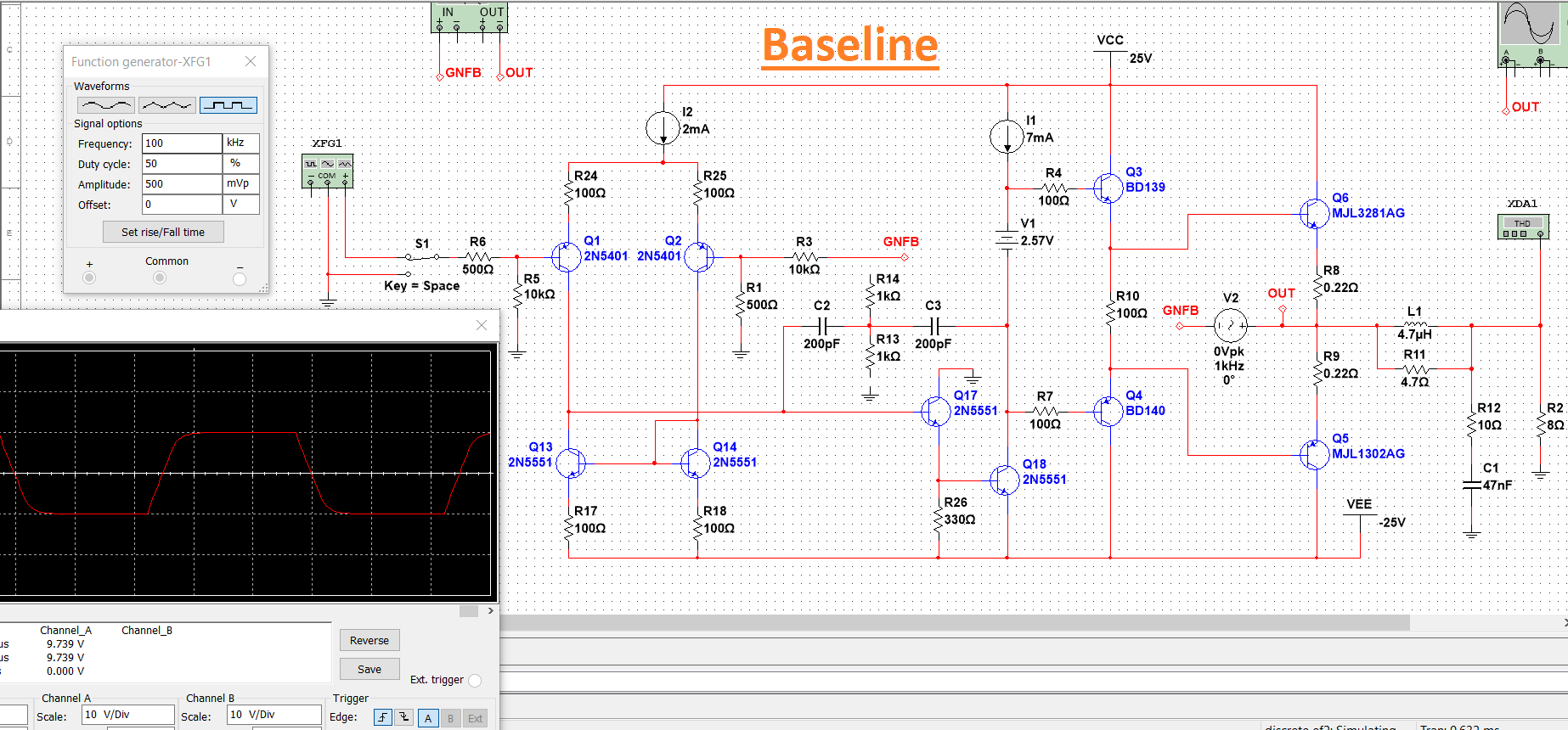This screenshot has width=1568, height=730.
Task: Set trigger source to B
Action: (451, 718)
